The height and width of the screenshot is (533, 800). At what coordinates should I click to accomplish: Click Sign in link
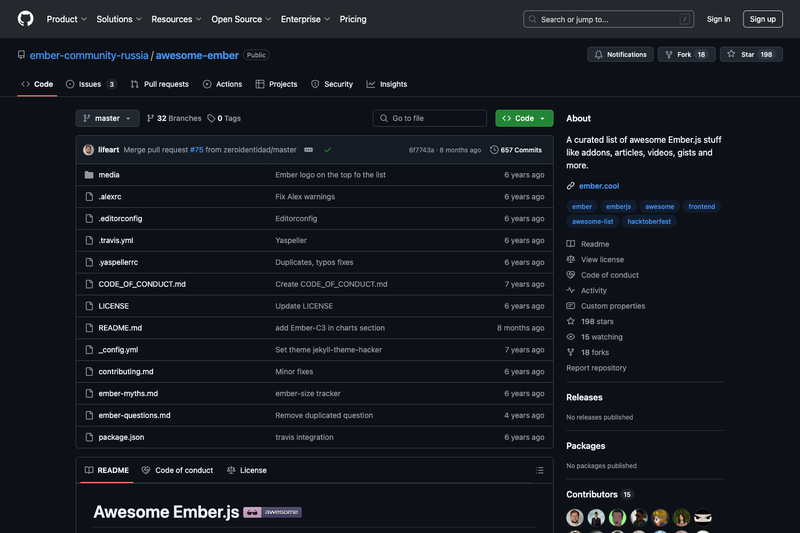718,19
